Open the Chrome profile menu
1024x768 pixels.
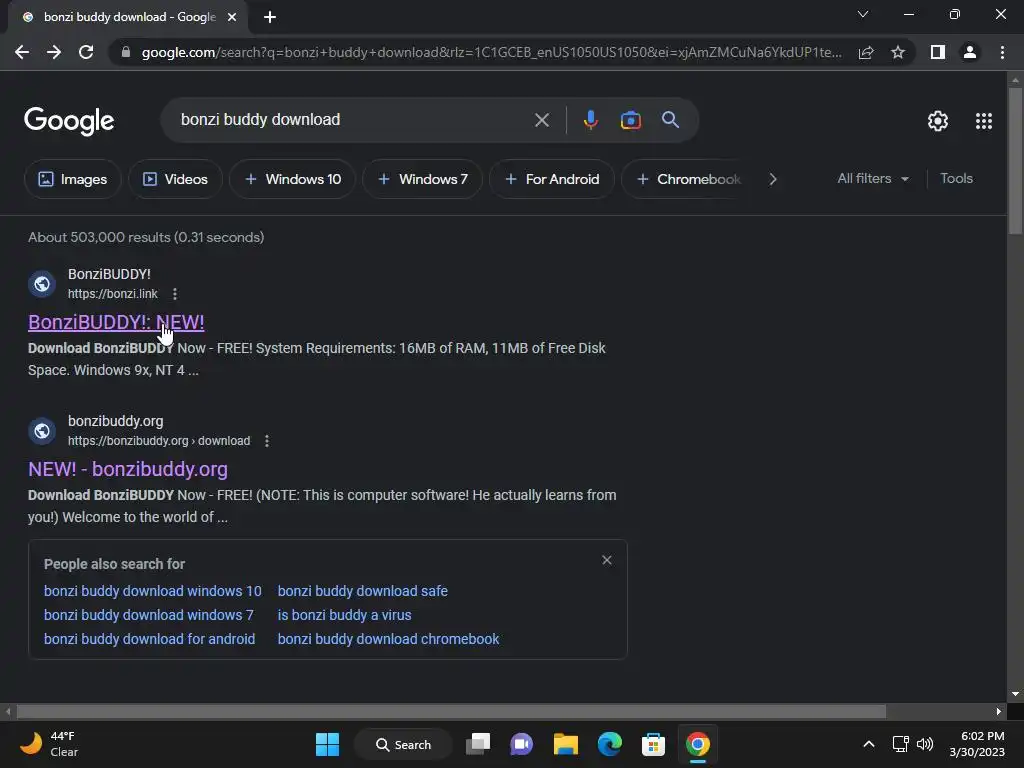point(970,52)
